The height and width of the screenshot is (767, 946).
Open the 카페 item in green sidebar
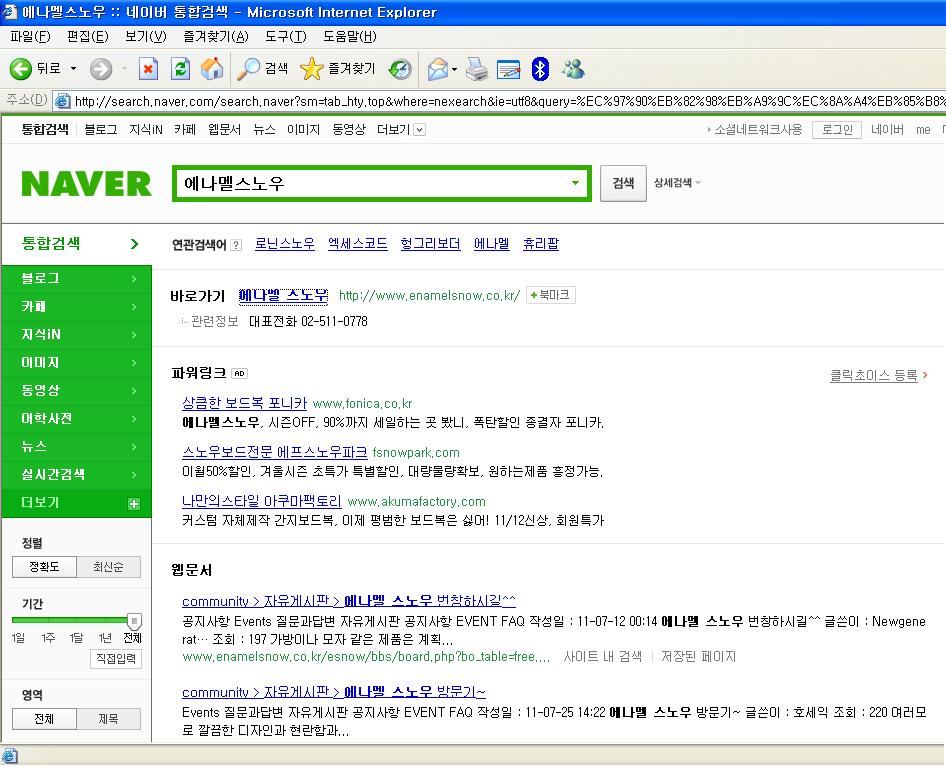(77, 307)
